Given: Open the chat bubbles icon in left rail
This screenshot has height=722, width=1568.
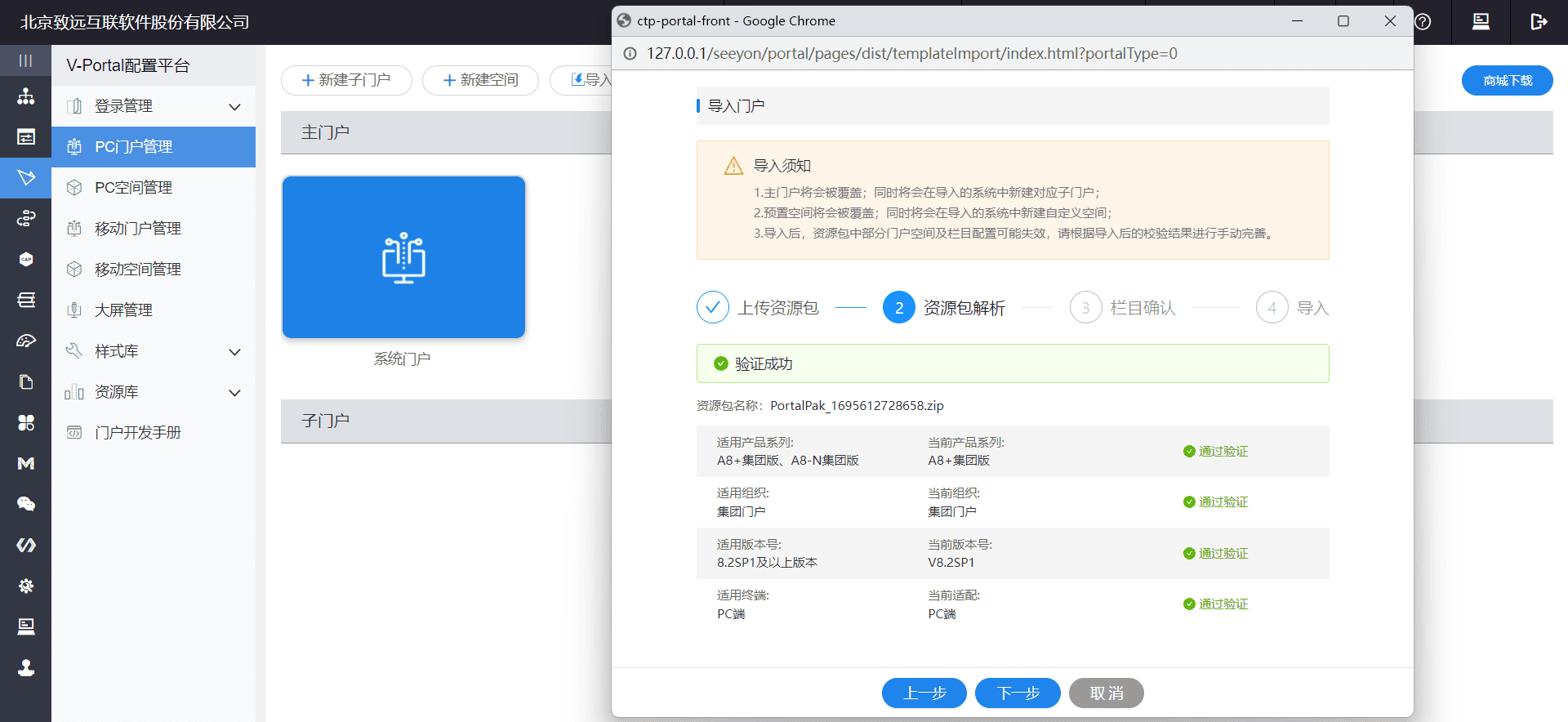Looking at the screenshot, I should 26,504.
